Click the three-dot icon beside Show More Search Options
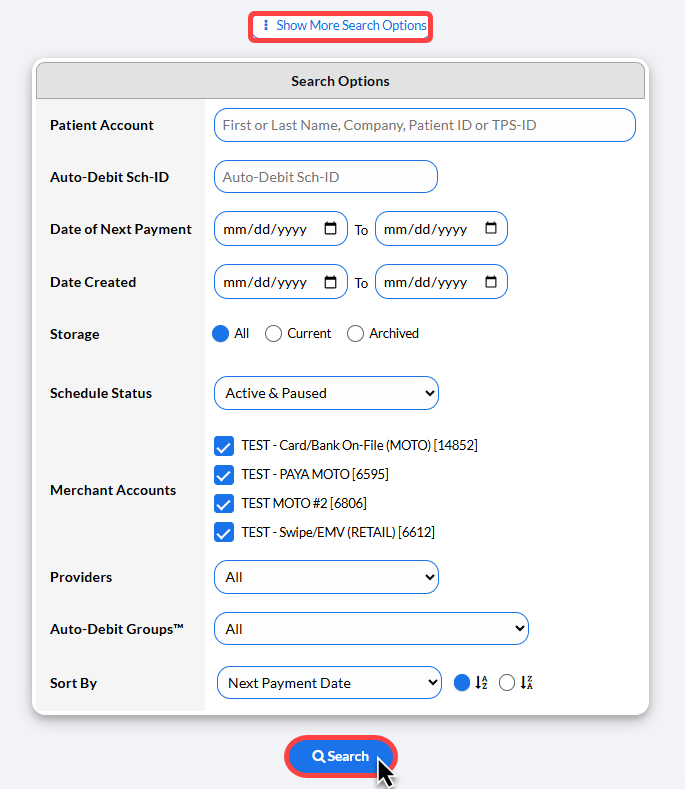The image size is (685, 789). pos(266,25)
